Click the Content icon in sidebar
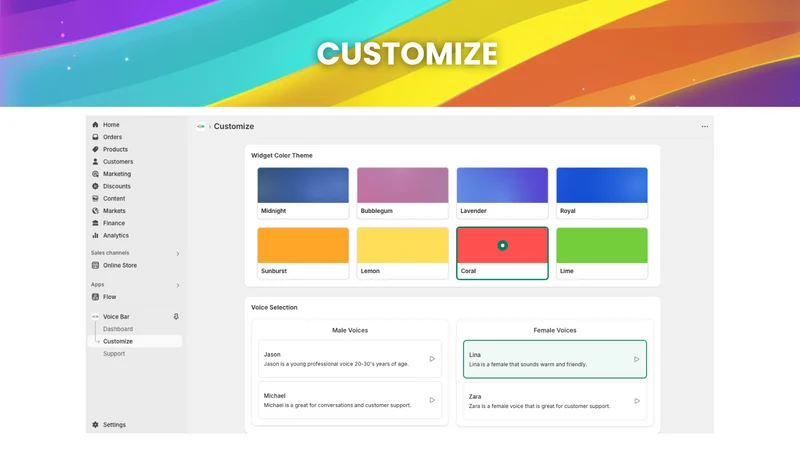The image size is (800, 450). point(95,198)
